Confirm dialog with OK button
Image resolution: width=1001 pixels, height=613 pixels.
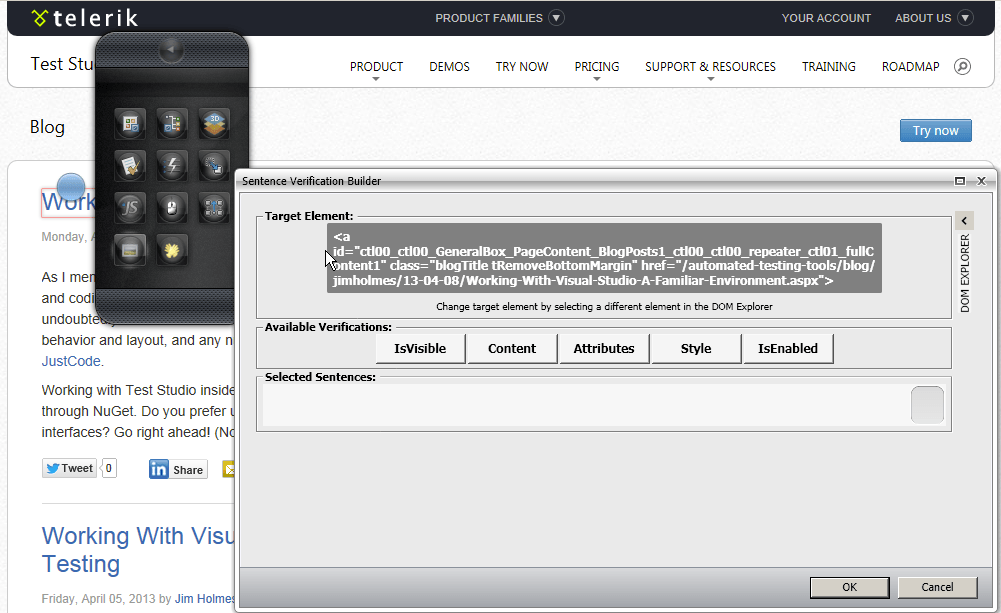point(850,587)
